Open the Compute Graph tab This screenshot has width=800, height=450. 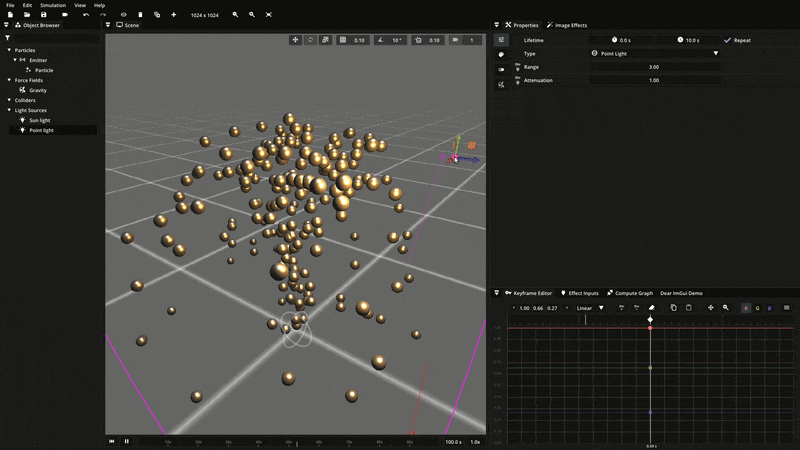tap(633, 293)
